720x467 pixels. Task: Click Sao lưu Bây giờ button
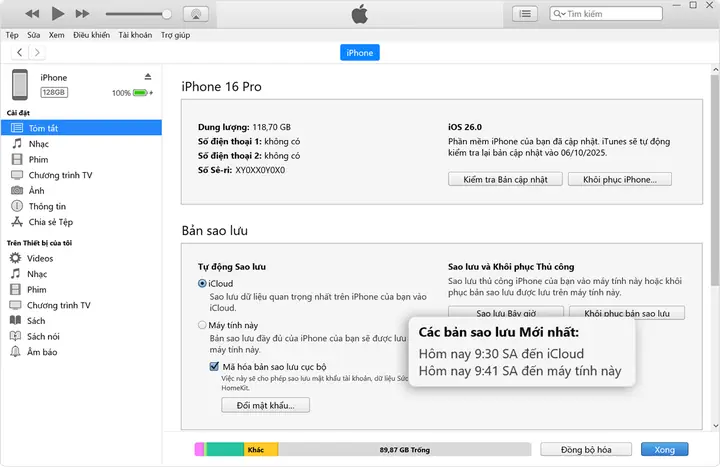pos(506,312)
